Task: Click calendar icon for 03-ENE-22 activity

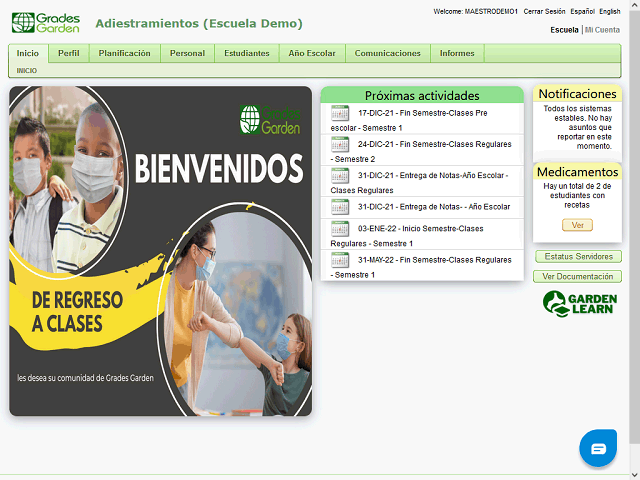Action: [x=340, y=229]
